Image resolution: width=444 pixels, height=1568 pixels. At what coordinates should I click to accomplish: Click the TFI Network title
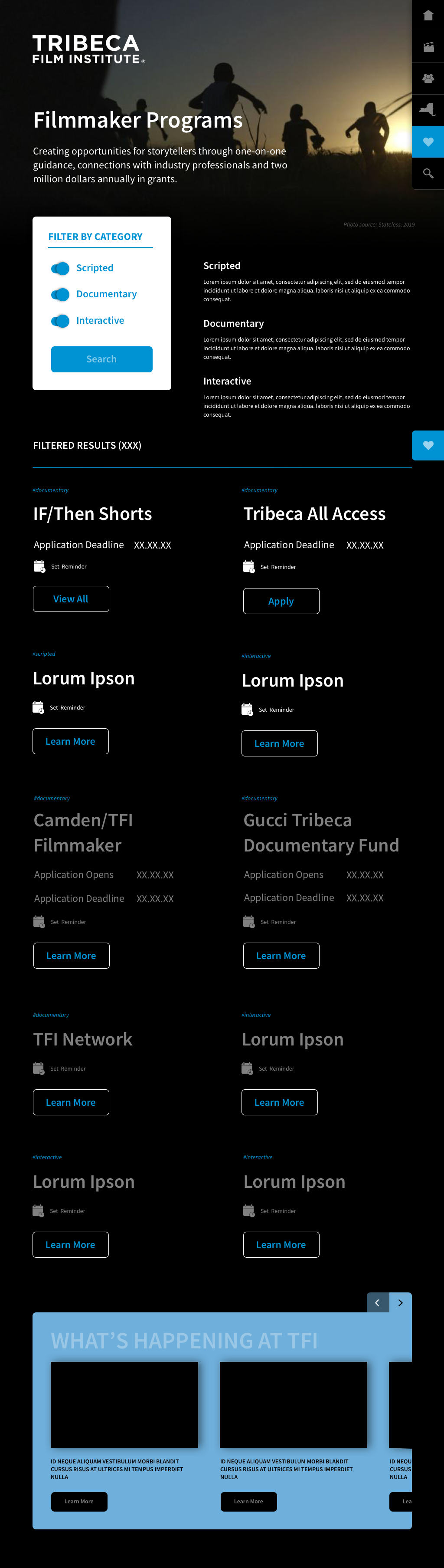click(x=83, y=1039)
